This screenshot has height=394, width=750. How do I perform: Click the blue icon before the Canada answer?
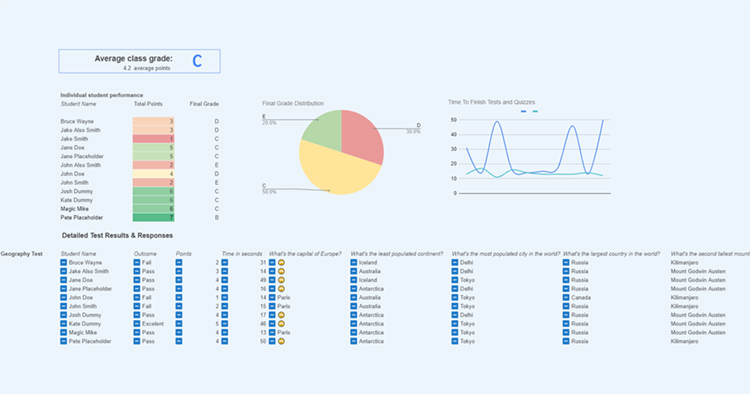(x=566, y=297)
